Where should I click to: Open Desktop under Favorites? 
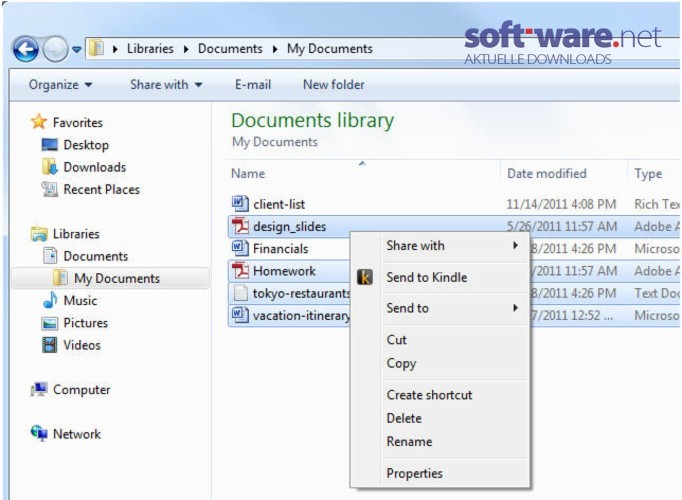point(86,145)
